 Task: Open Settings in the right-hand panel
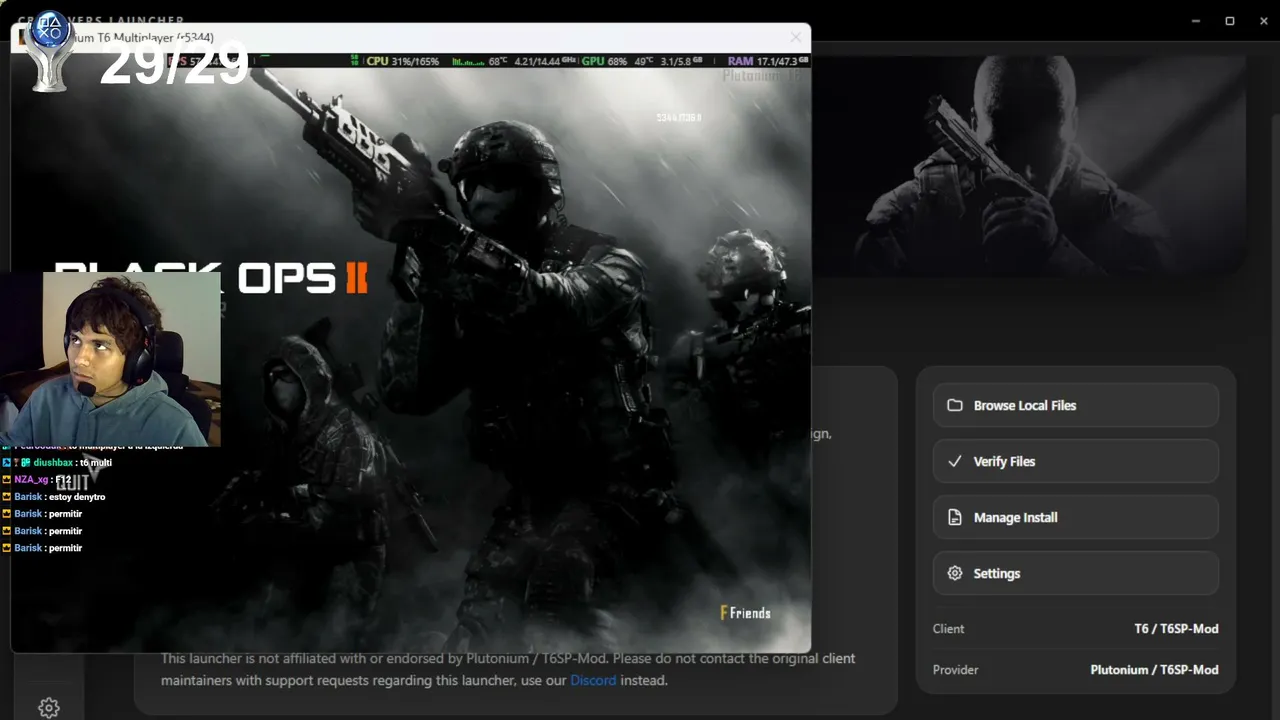[1075, 573]
